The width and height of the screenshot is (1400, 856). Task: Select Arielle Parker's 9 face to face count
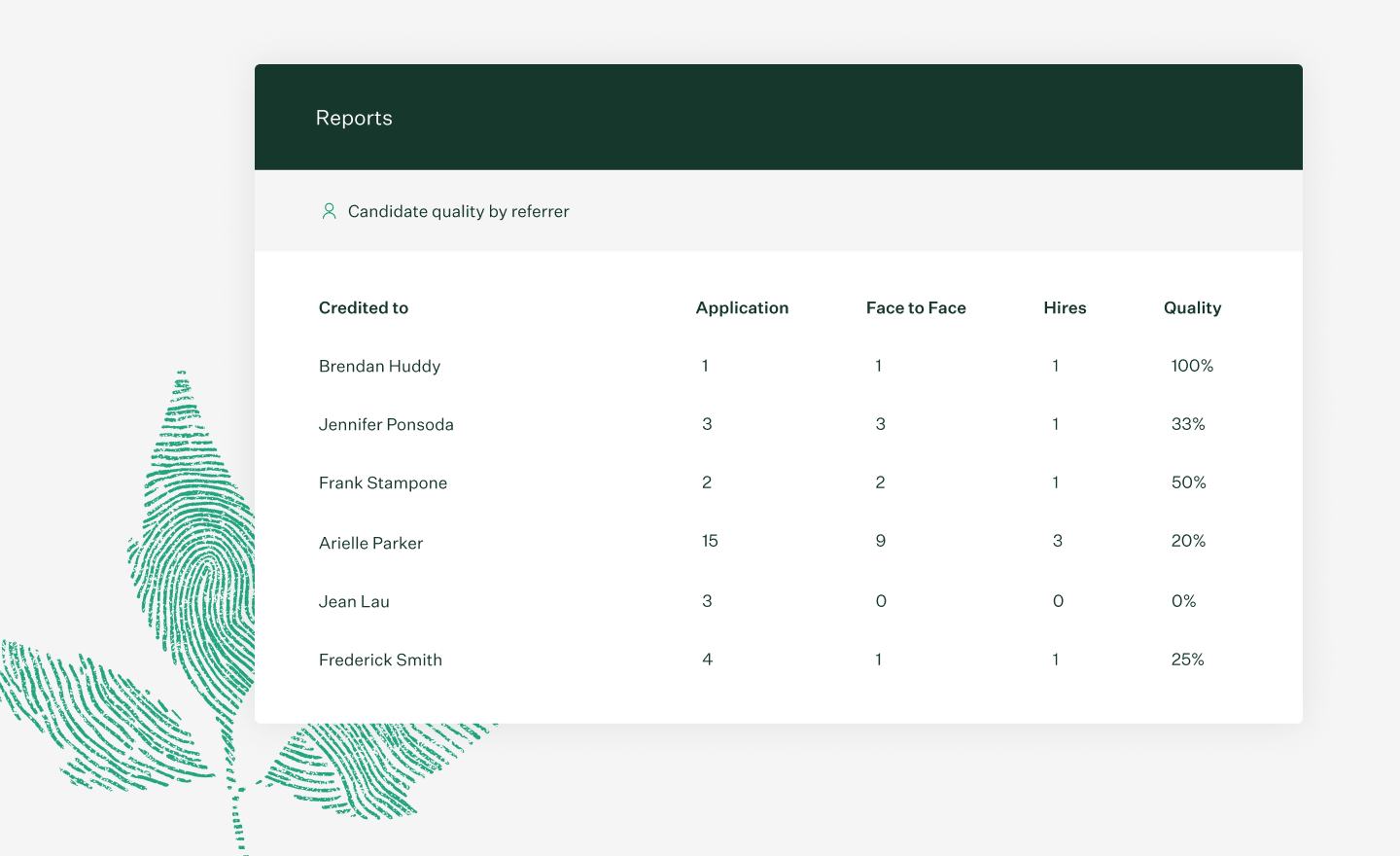881,541
